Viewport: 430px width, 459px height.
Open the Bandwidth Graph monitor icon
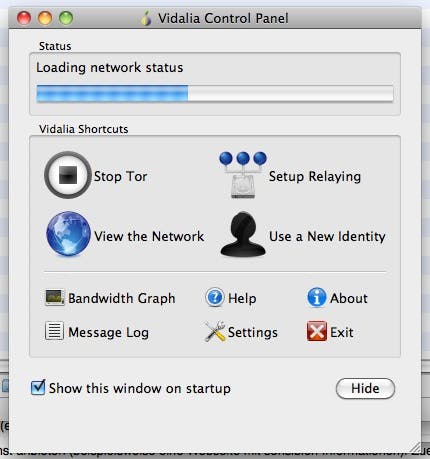55,297
